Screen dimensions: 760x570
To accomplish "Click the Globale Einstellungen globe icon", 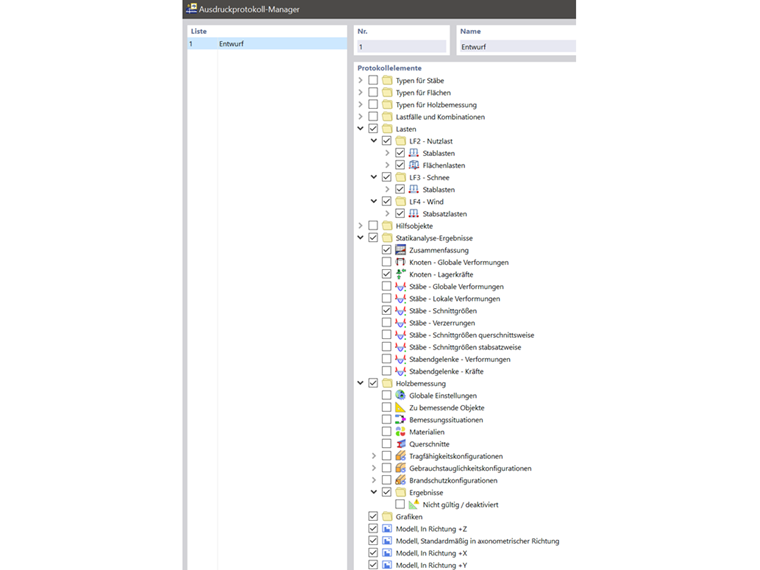I will (400, 396).
